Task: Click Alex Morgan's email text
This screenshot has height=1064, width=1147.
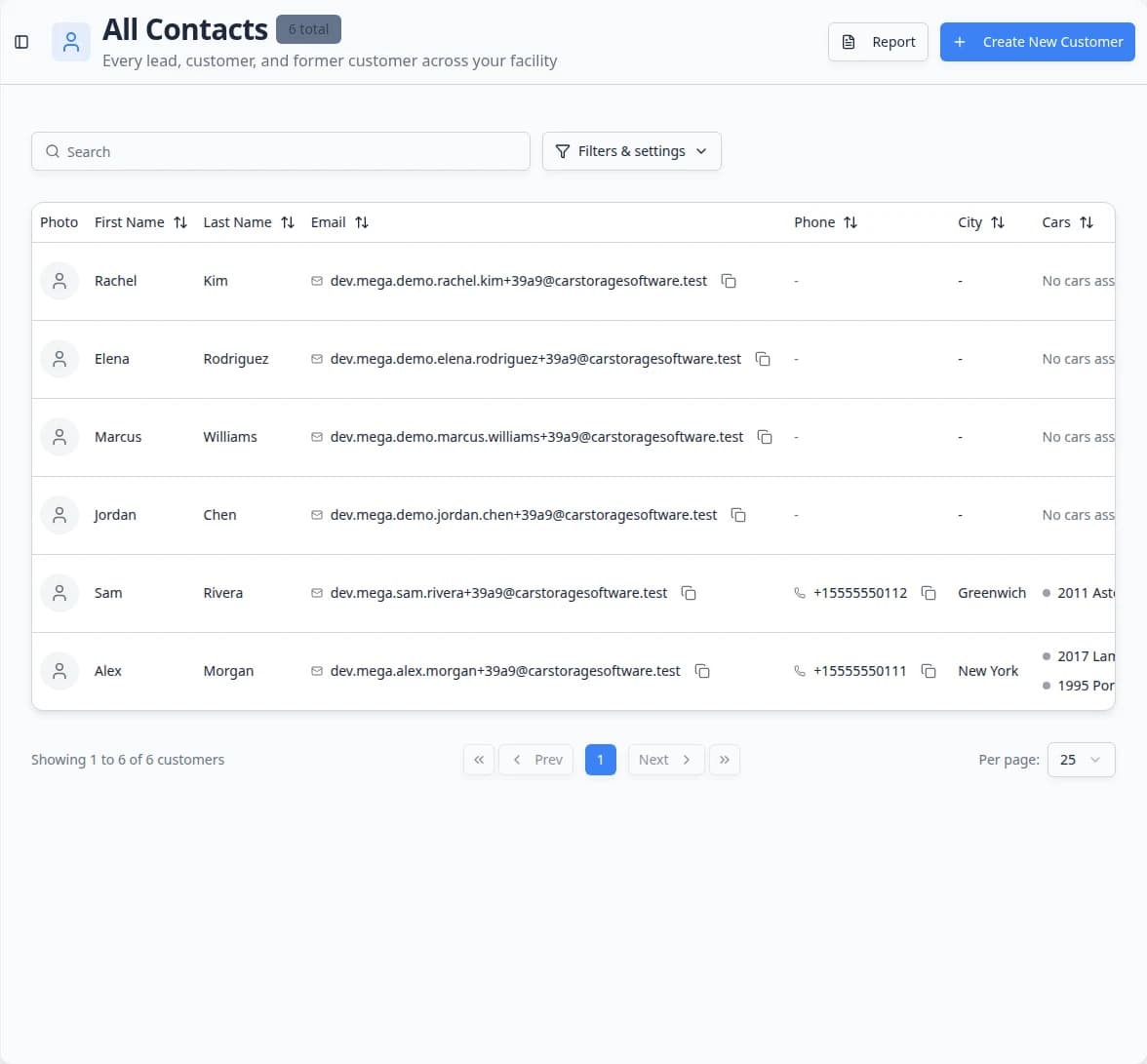Action: click(x=505, y=671)
